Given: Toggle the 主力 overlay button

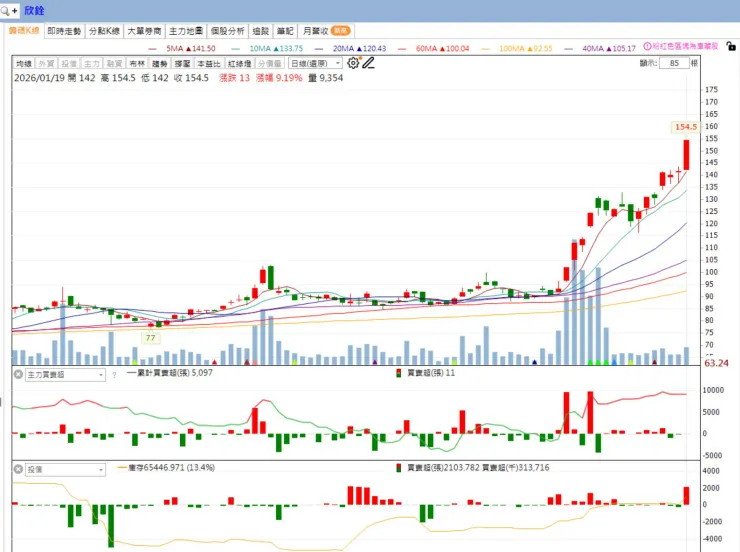Looking at the screenshot, I should (x=92, y=63).
